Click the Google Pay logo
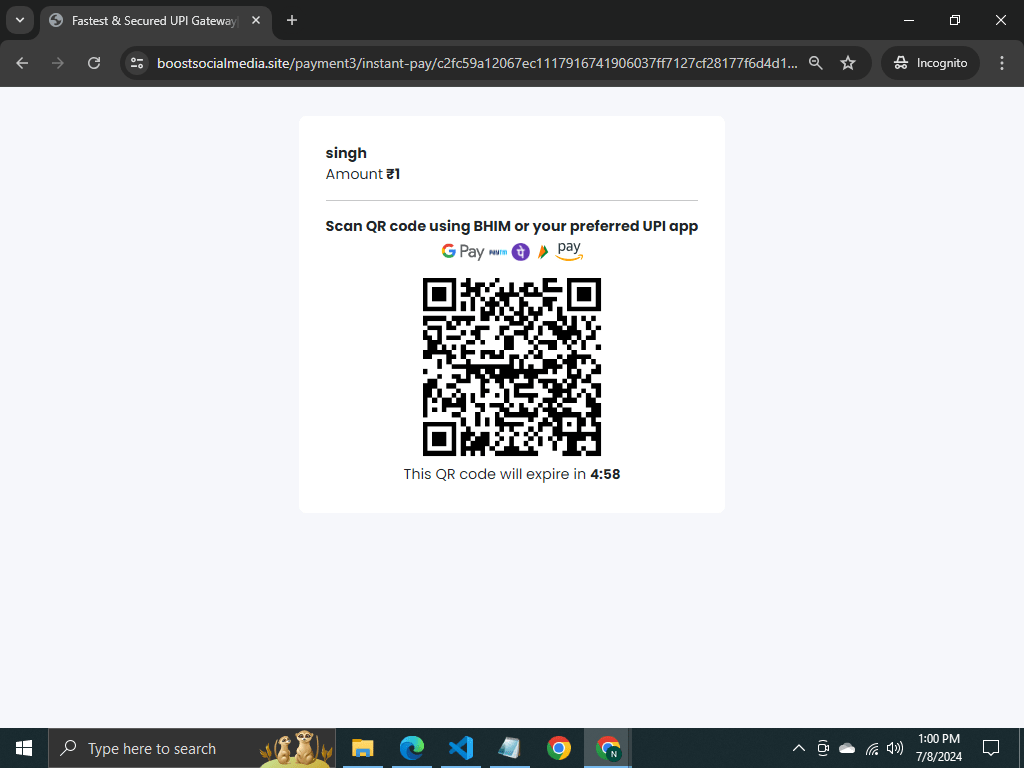 [x=462, y=251]
